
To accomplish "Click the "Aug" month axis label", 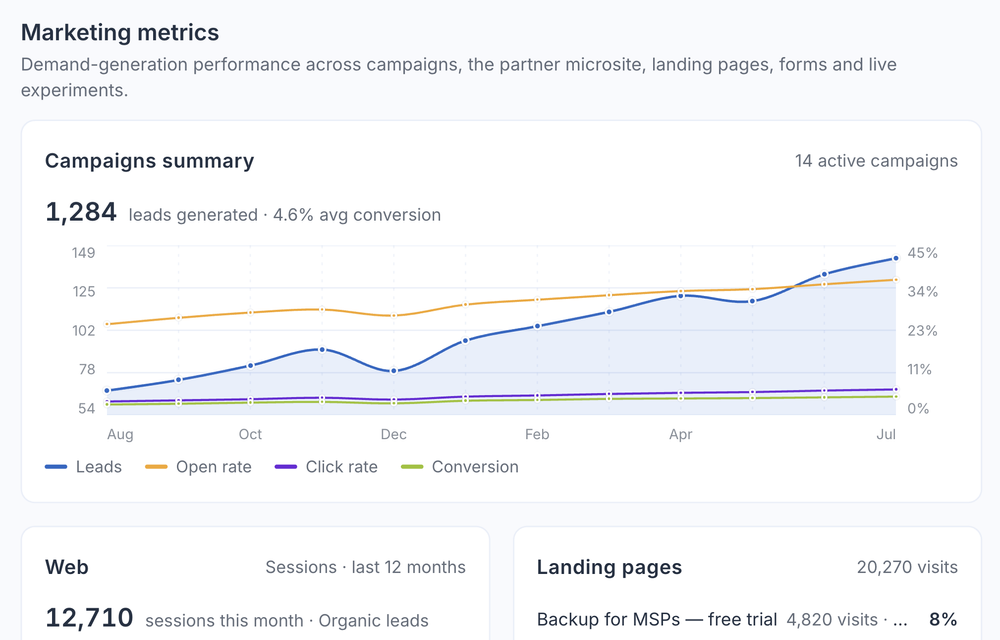I will 120,434.
